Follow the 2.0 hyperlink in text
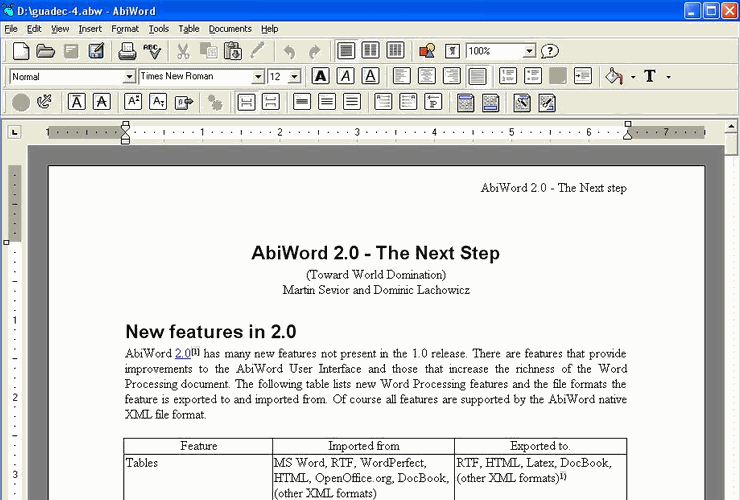The width and height of the screenshot is (740, 500). (183, 353)
